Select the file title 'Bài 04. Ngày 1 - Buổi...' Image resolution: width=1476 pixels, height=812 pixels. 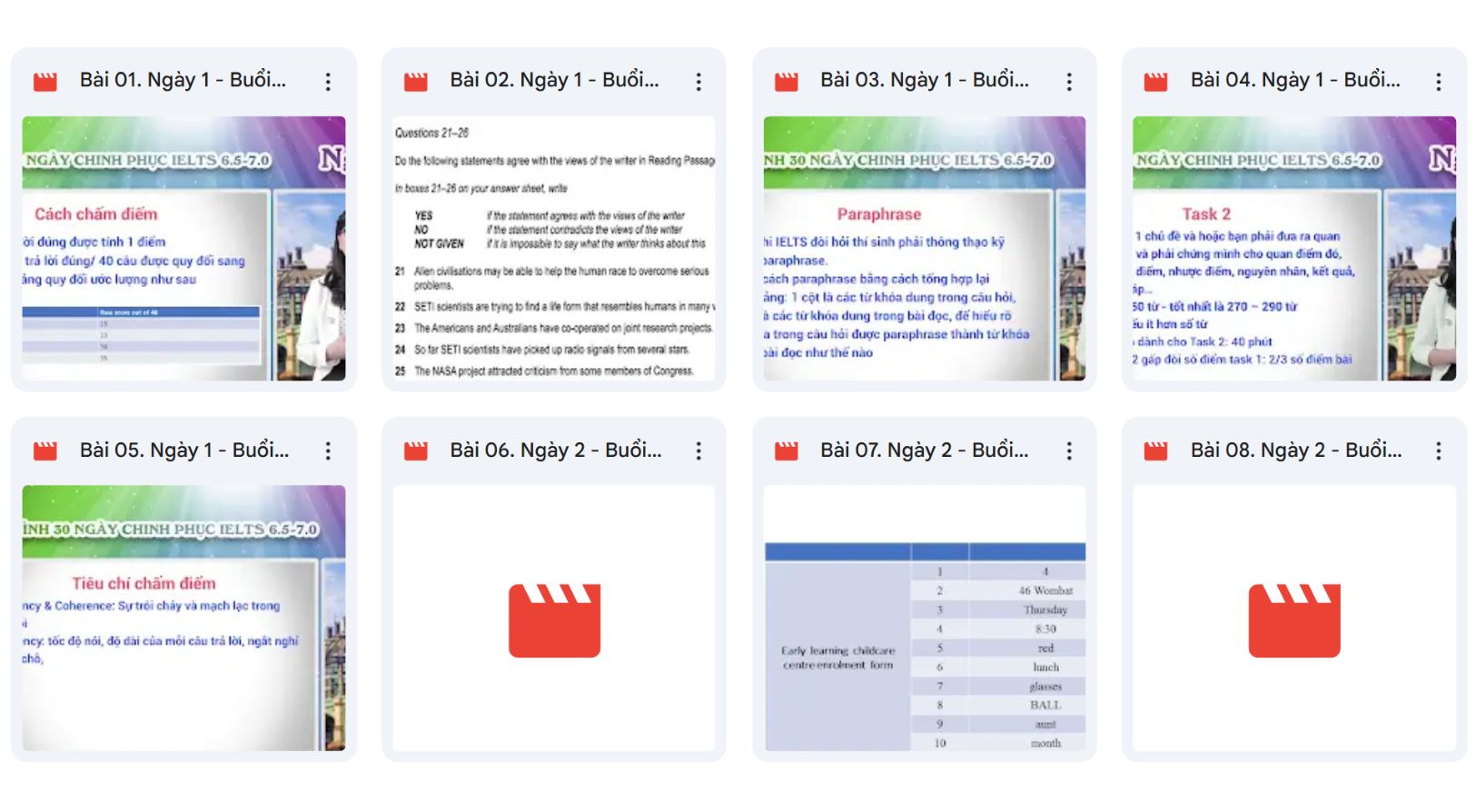click(1295, 80)
